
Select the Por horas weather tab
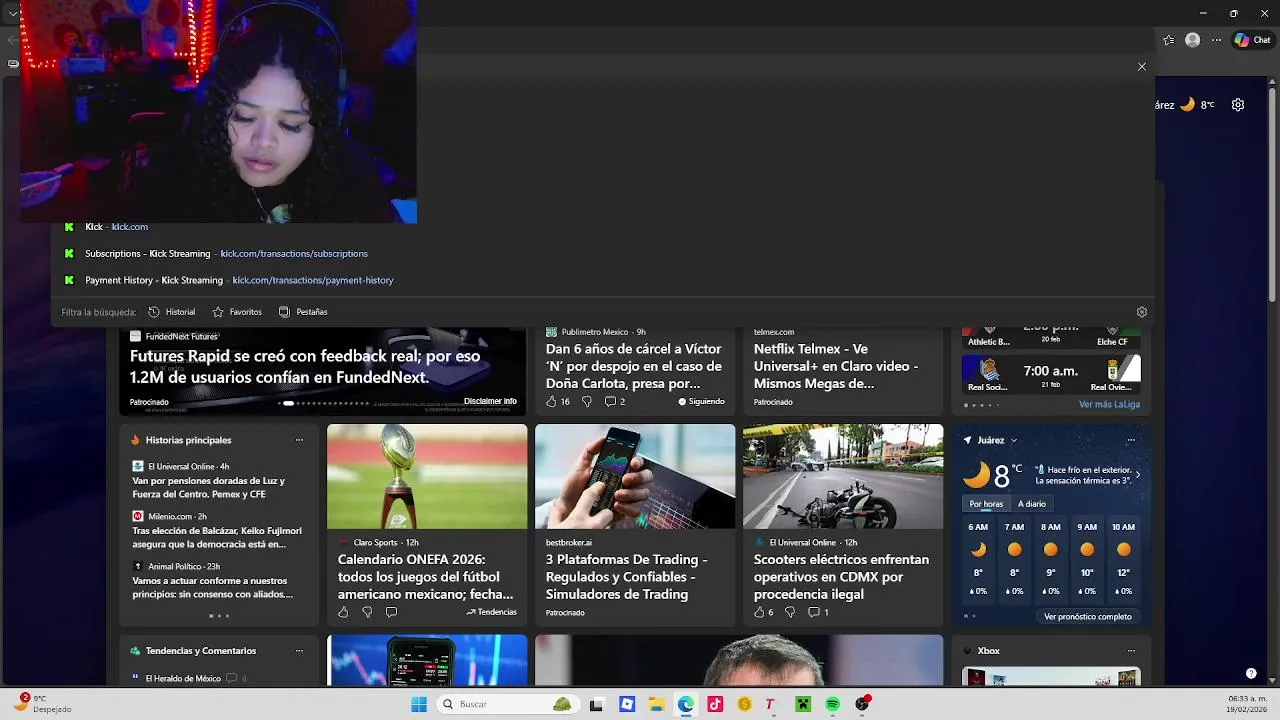tap(986, 504)
